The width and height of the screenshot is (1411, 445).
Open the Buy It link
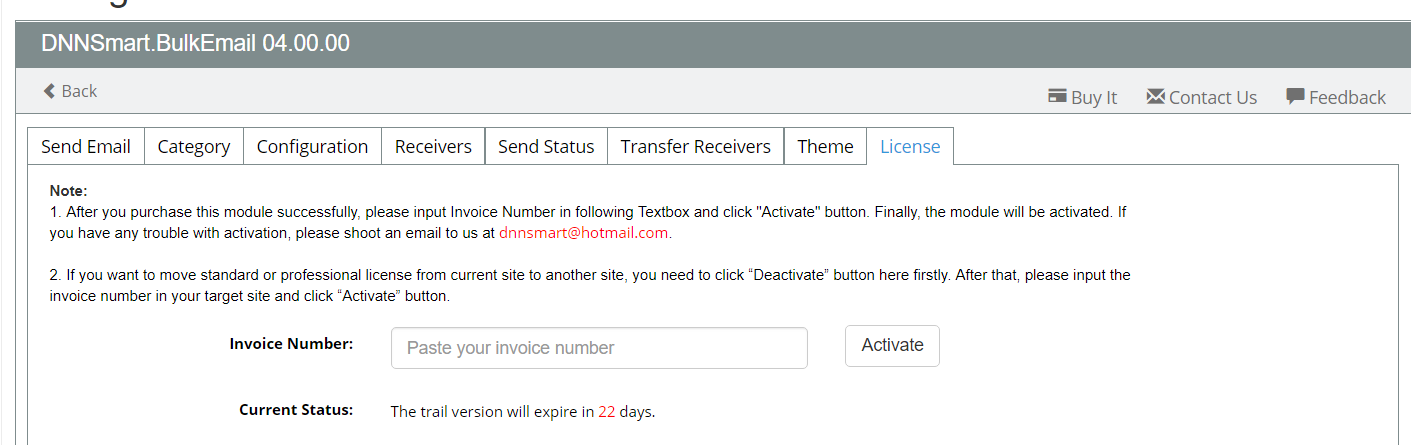point(1094,97)
